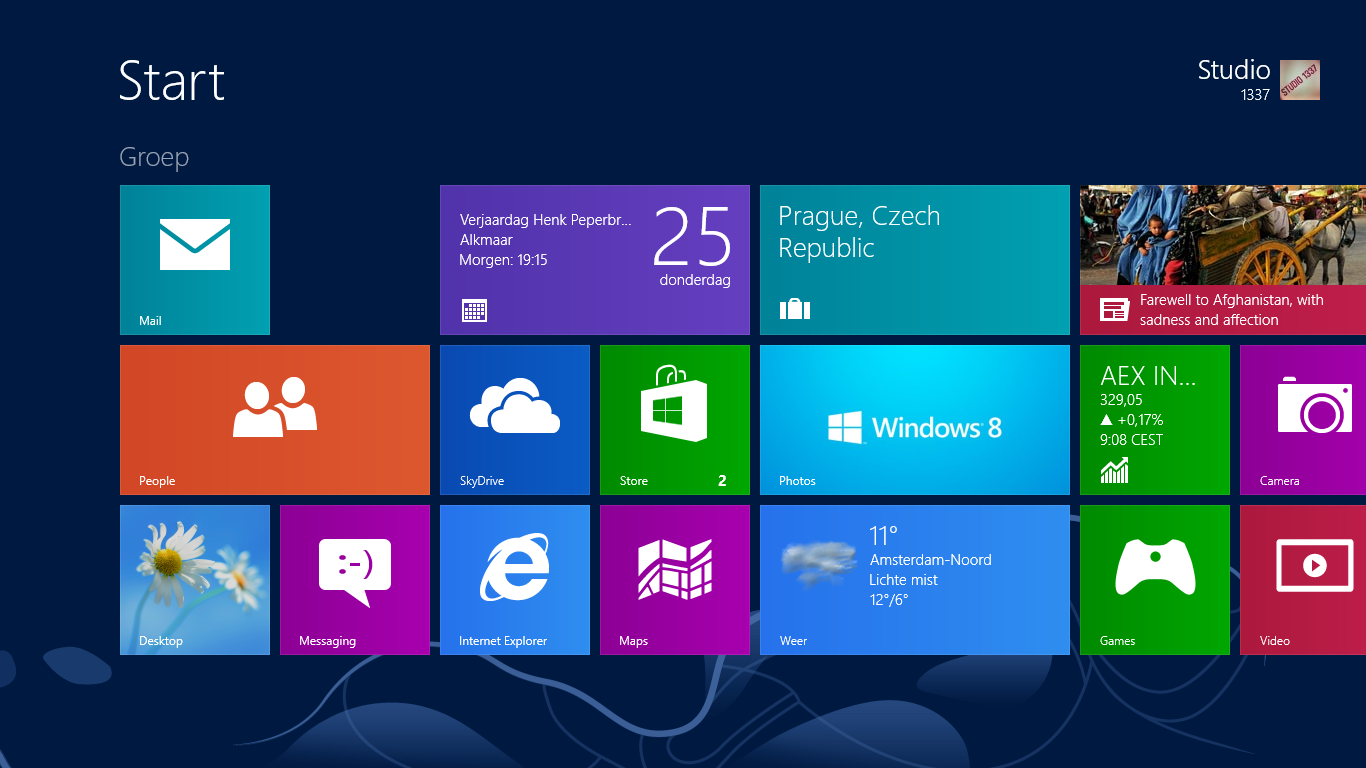The height and width of the screenshot is (768, 1366).
Task: Open the Games controller icon
Action: click(1155, 567)
